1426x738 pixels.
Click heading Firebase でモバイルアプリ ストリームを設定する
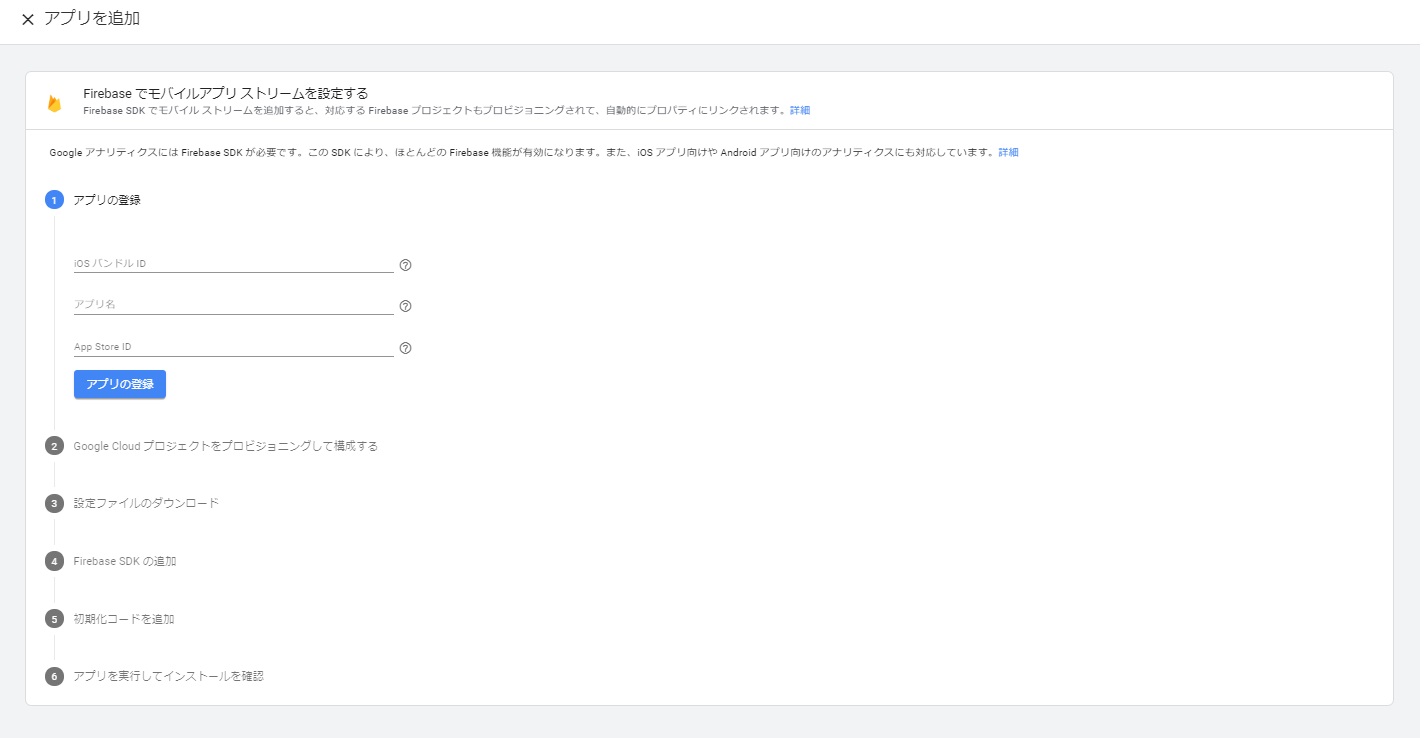click(226, 93)
